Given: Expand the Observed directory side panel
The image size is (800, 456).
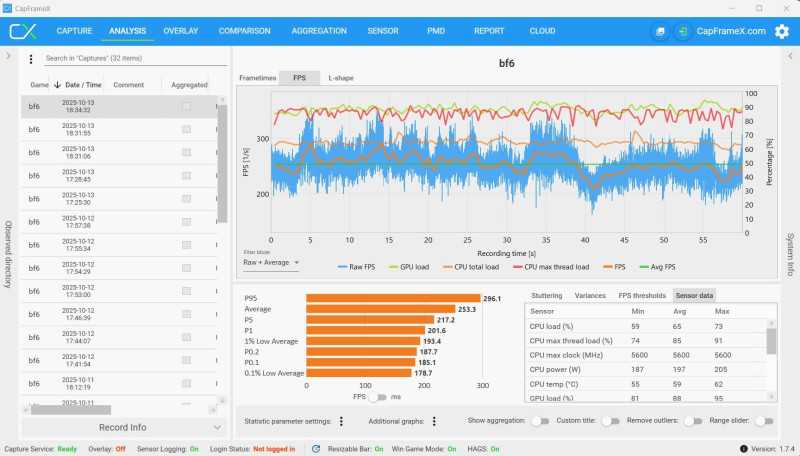Looking at the screenshot, I should (x=8, y=56).
